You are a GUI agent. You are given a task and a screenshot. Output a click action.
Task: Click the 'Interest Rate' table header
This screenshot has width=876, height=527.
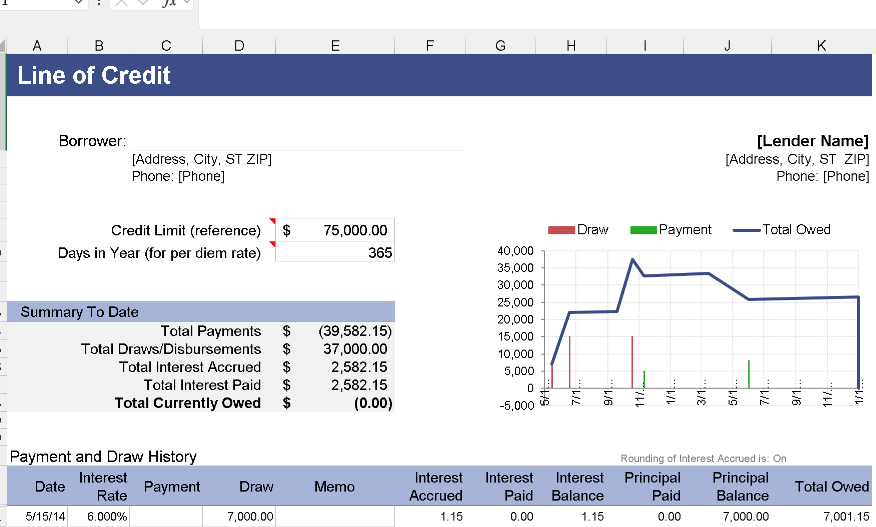[103, 487]
